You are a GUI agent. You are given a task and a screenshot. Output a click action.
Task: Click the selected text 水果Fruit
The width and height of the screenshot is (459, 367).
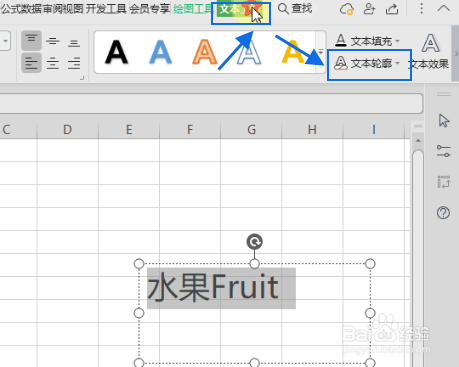(x=213, y=287)
